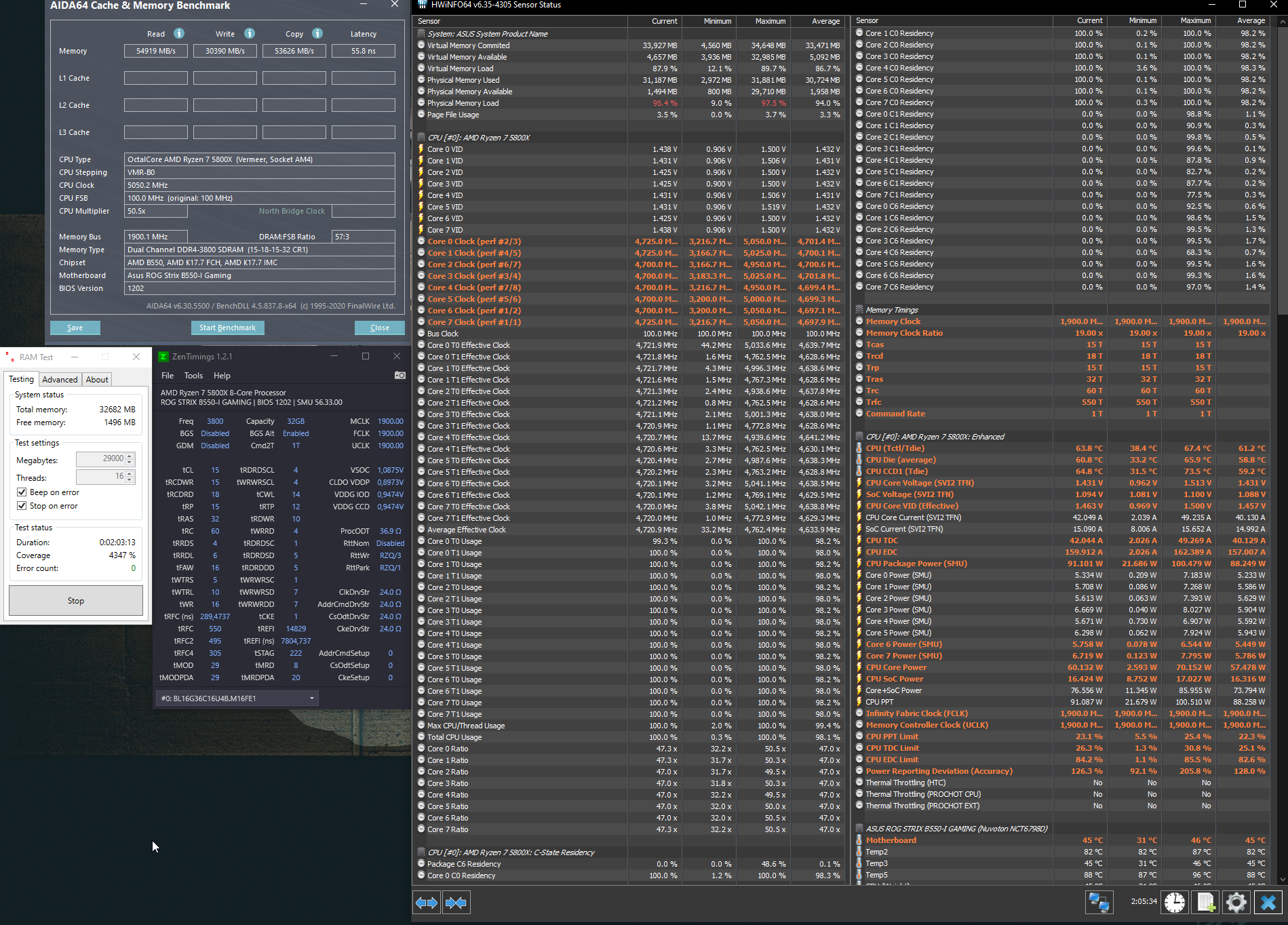Open the File menu in ZenTimings
The image size is (1288, 925).
[168, 376]
